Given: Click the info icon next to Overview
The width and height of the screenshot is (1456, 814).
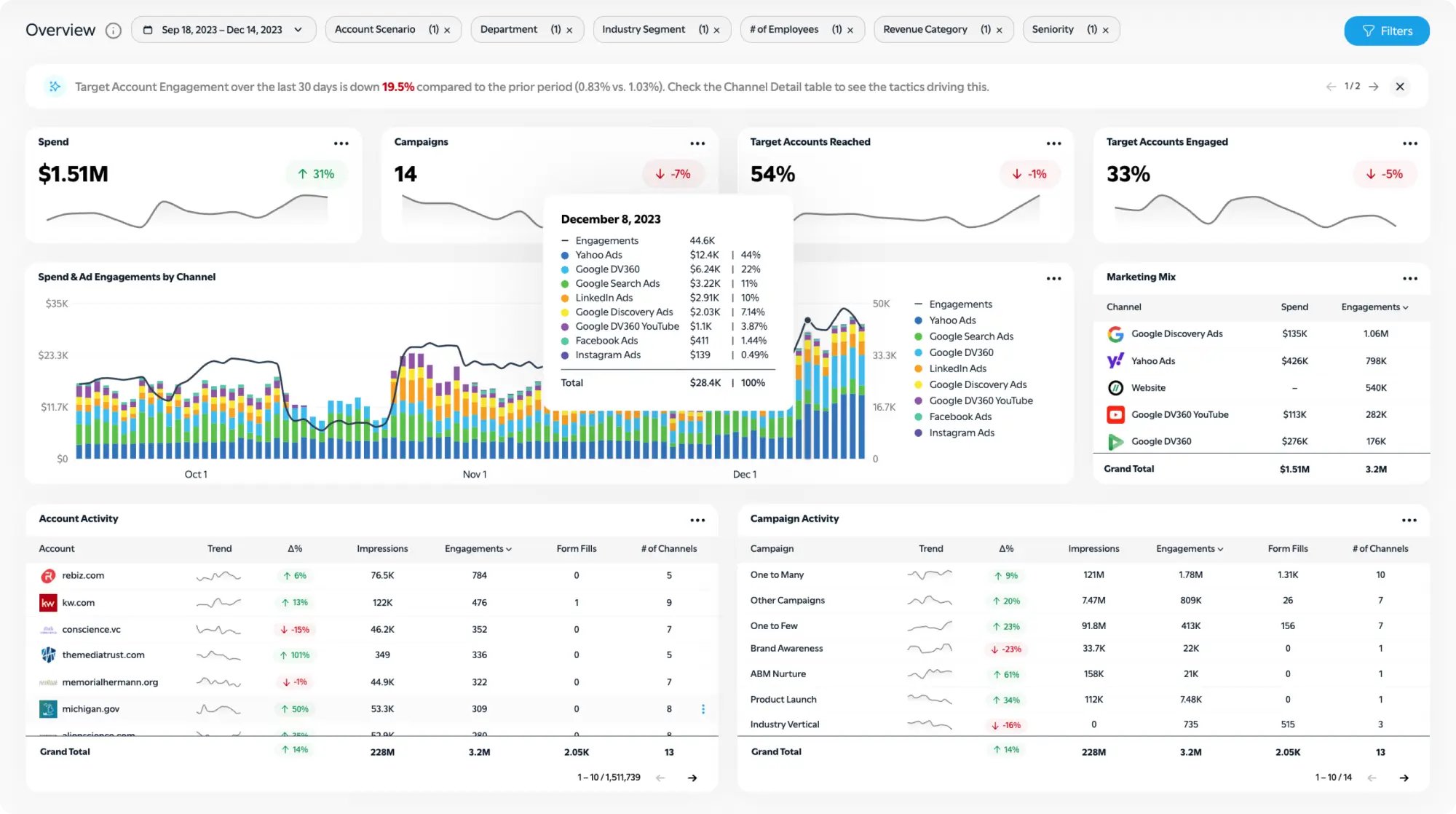Looking at the screenshot, I should tap(113, 29).
